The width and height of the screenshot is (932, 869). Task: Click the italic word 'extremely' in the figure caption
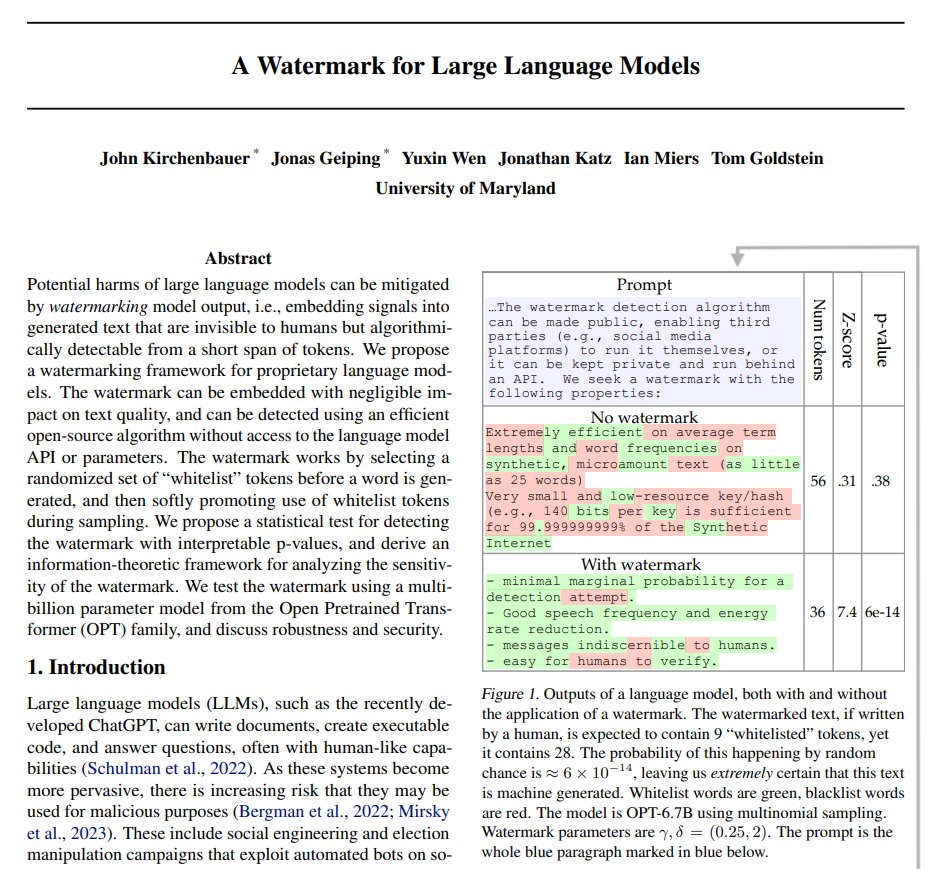pyautogui.click(x=741, y=773)
